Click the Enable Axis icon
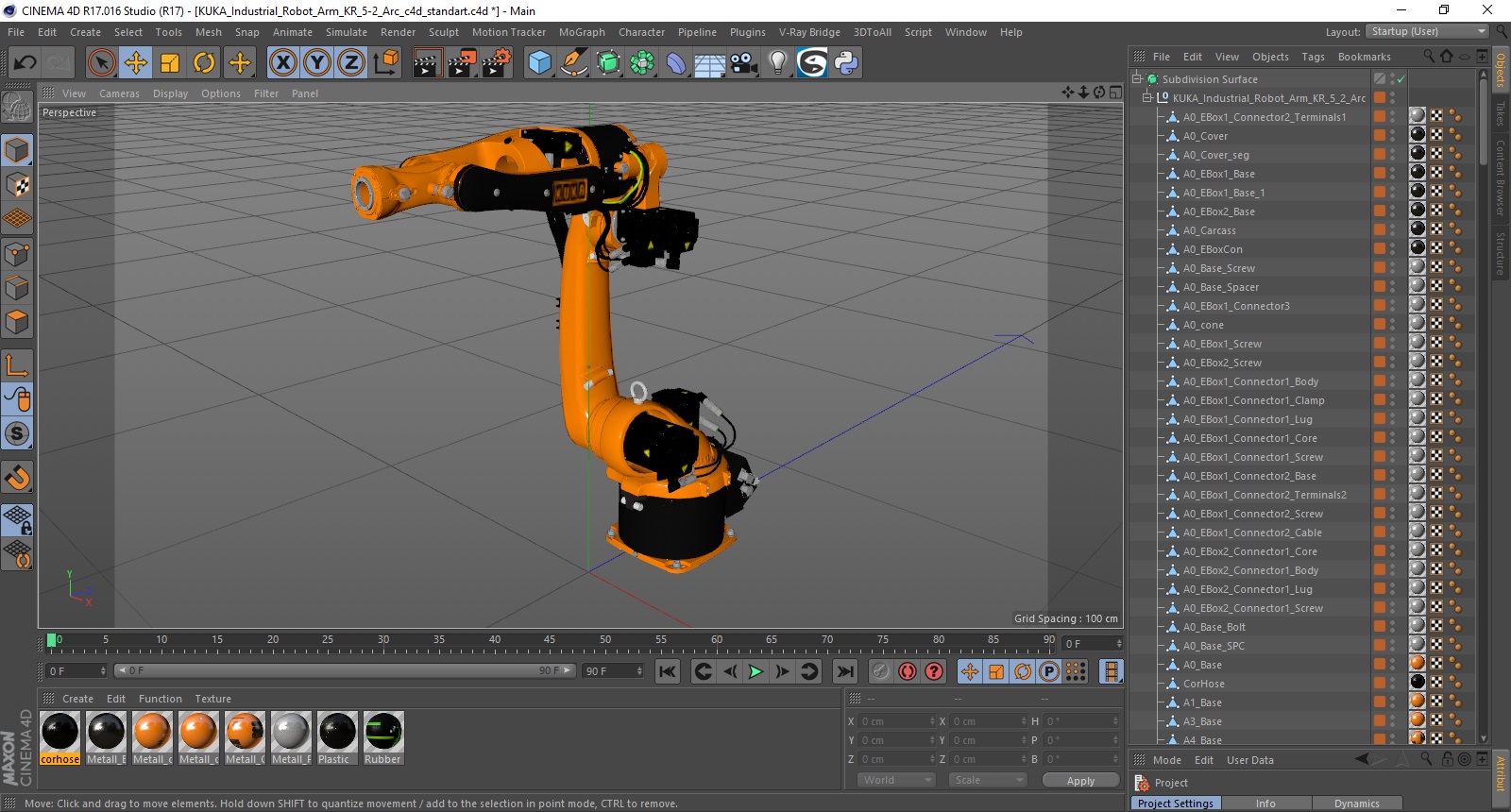This screenshot has height=812, width=1511. [x=17, y=365]
